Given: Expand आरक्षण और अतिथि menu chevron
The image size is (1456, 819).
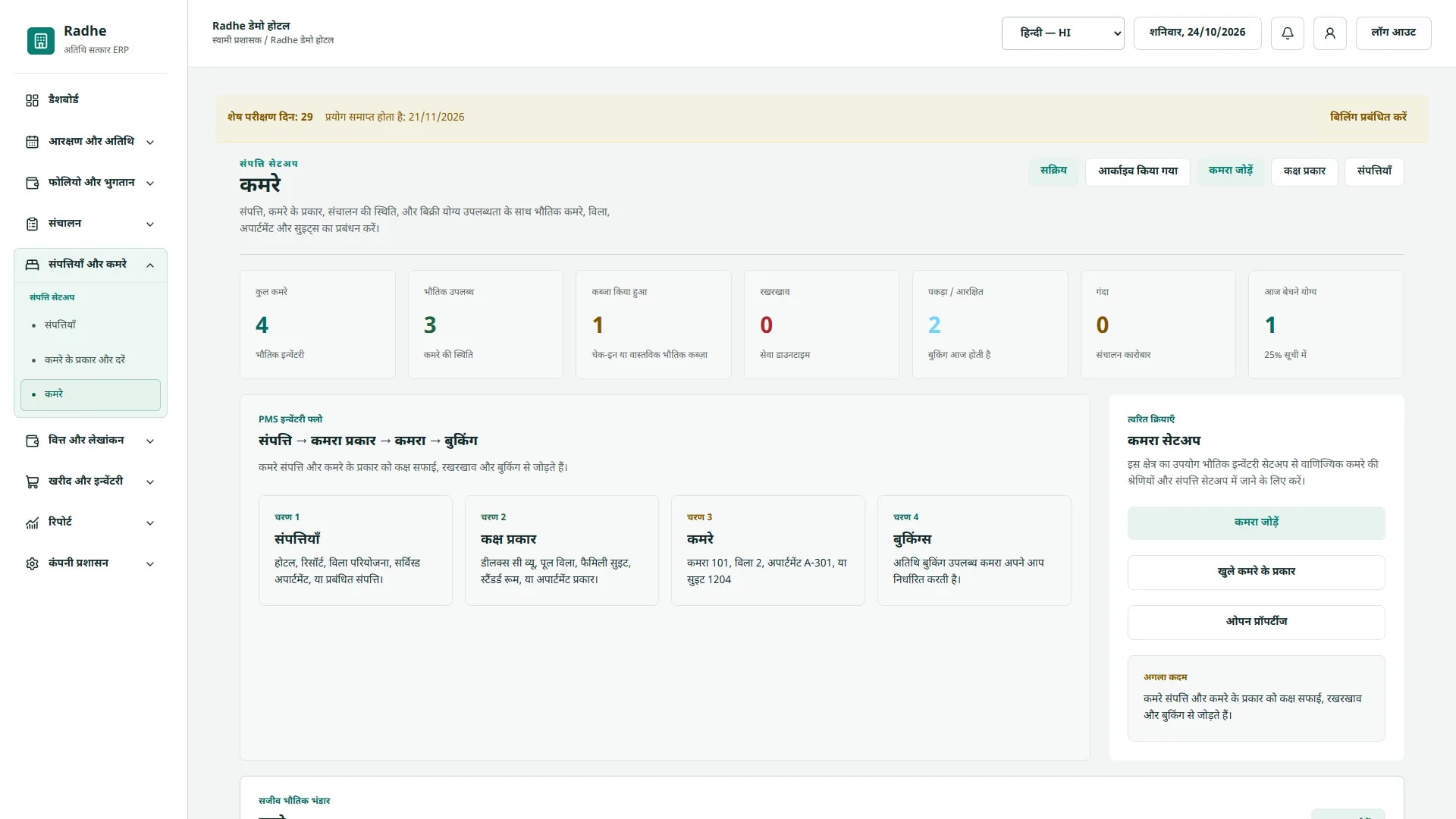Looking at the screenshot, I should pos(150,142).
